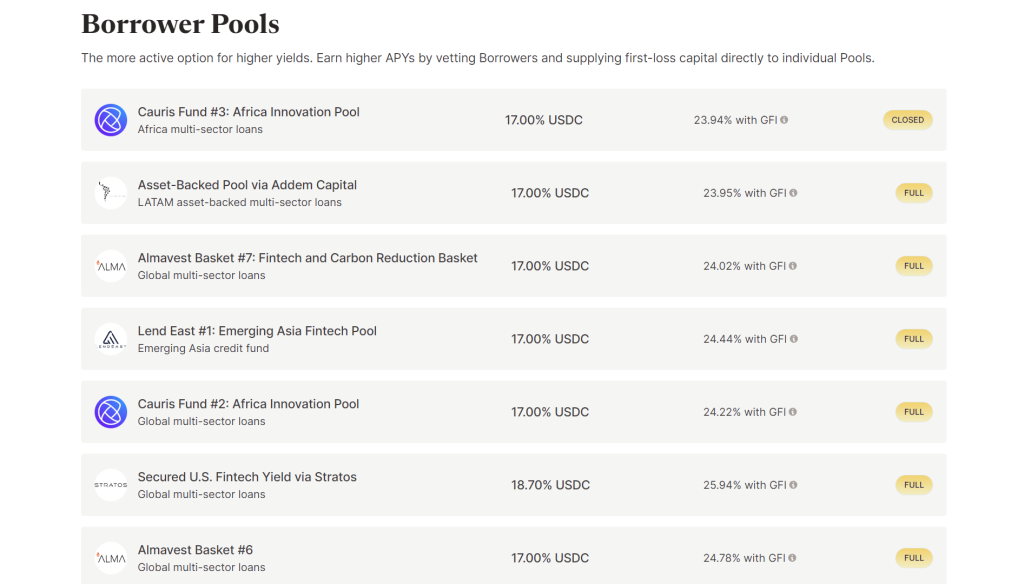Open Secured U.S. Fintech Yield via Stratos
This screenshot has height=584, width=1024.
[513, 485]
